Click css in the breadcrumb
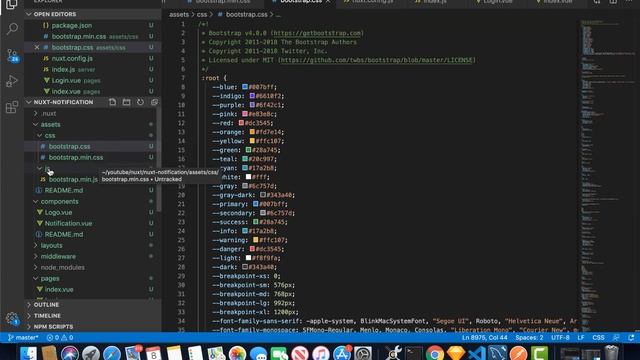The height and width of the screenshot is (360, 640). (x=202, y=14)
